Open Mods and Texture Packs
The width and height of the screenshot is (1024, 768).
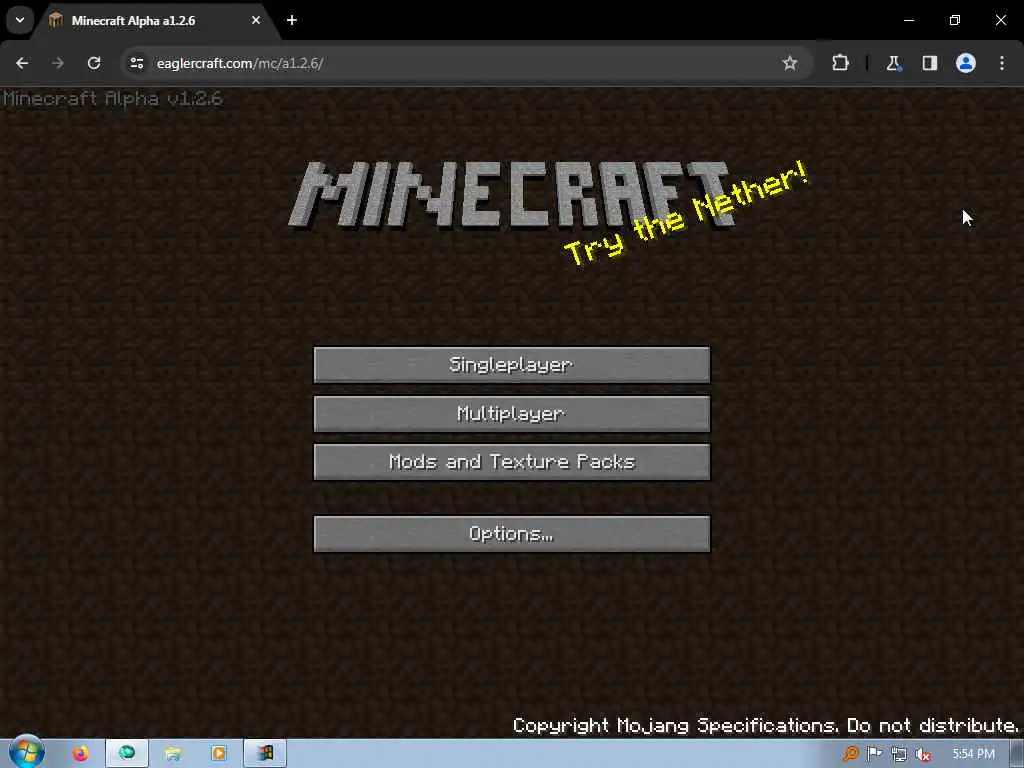(511, 462)
